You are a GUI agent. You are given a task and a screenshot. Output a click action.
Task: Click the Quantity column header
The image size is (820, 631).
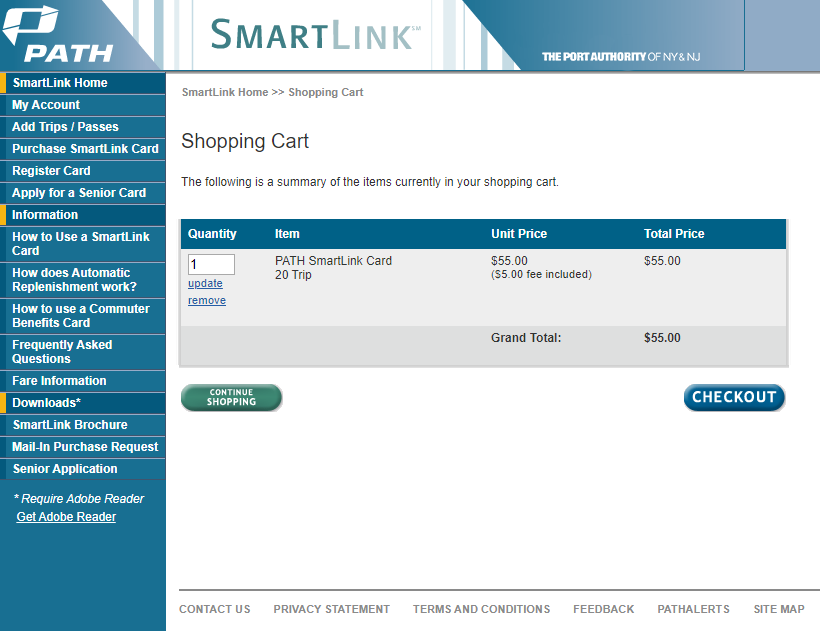pos(212,234)
